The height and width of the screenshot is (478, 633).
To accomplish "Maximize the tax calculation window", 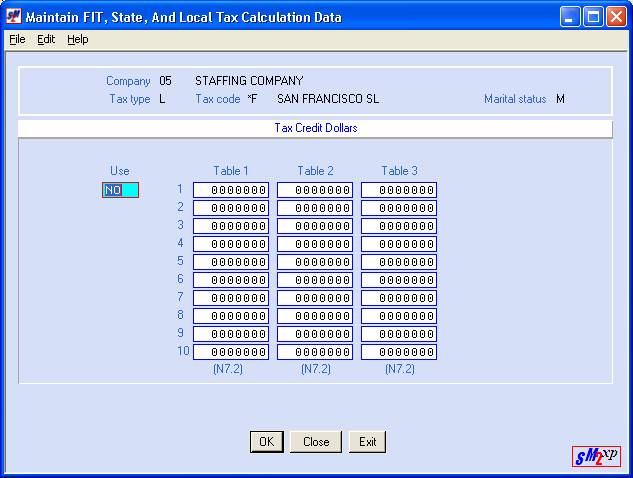I will pos(592,17).
